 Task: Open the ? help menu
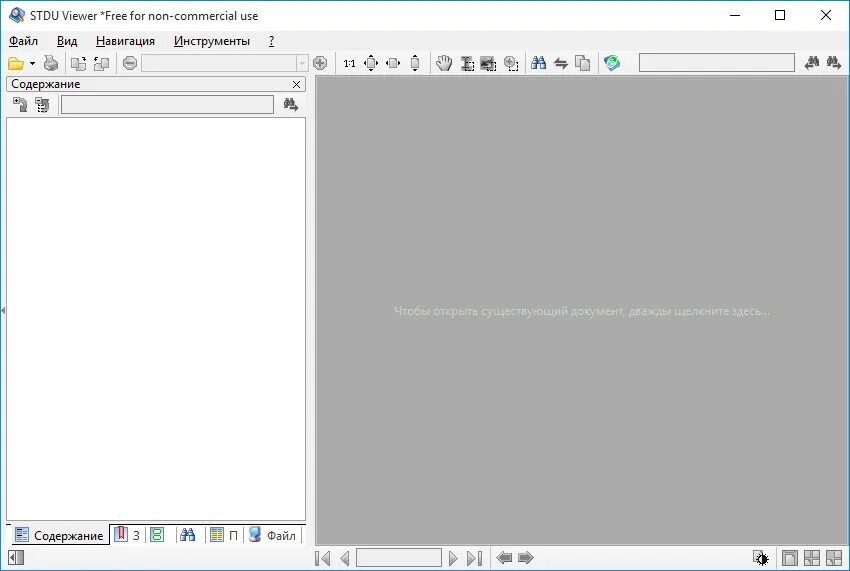click(x=272, y=41)
